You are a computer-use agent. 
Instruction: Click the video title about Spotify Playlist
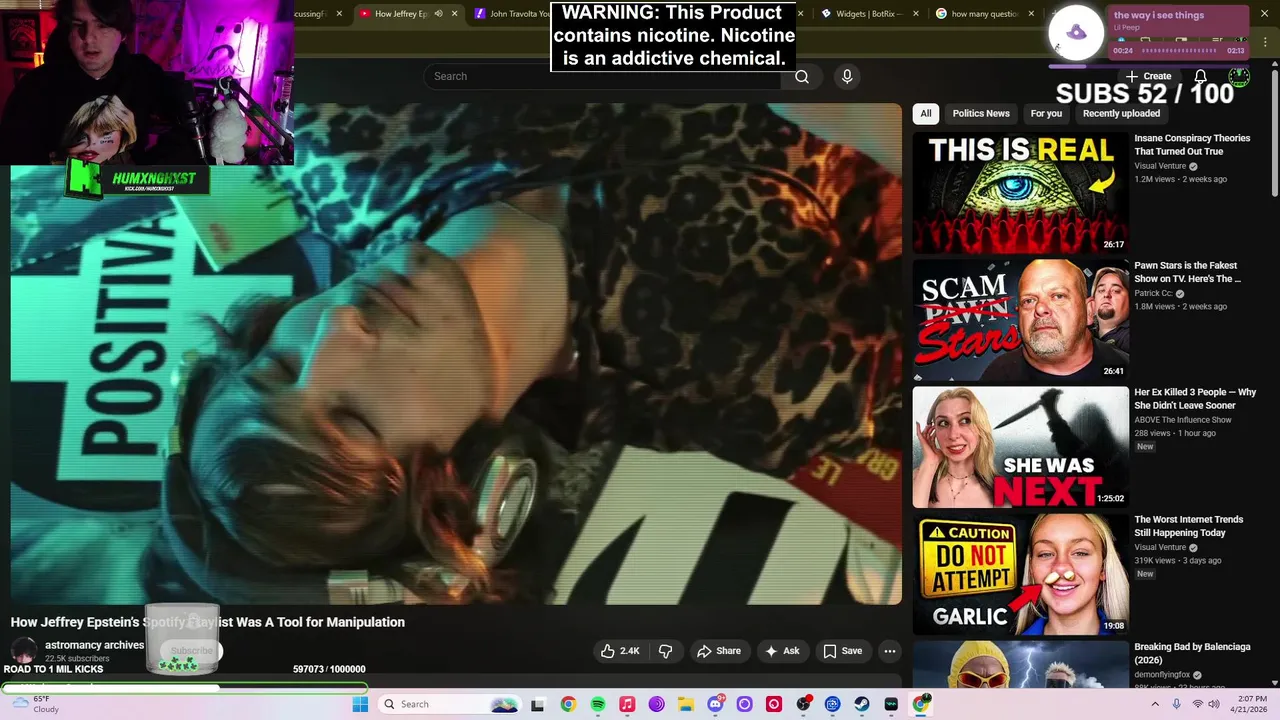pyautogui.click(x=208, y=622)
